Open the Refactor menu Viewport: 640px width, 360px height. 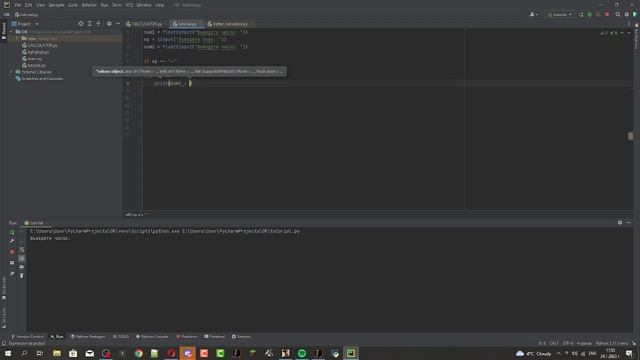coord(89,5)
